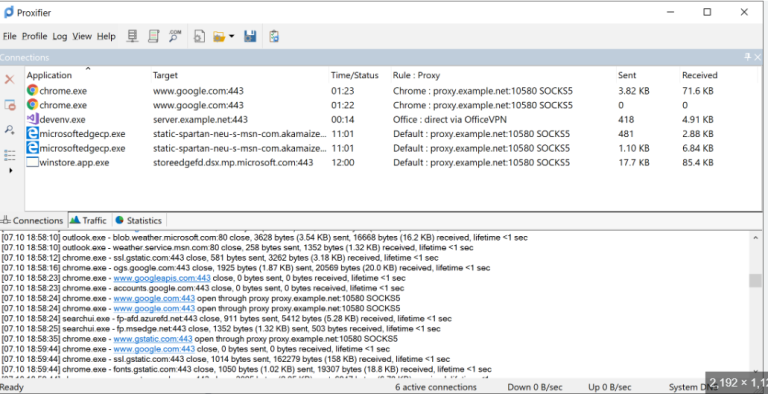Sort by the Target column header

(x=165, y=75)
